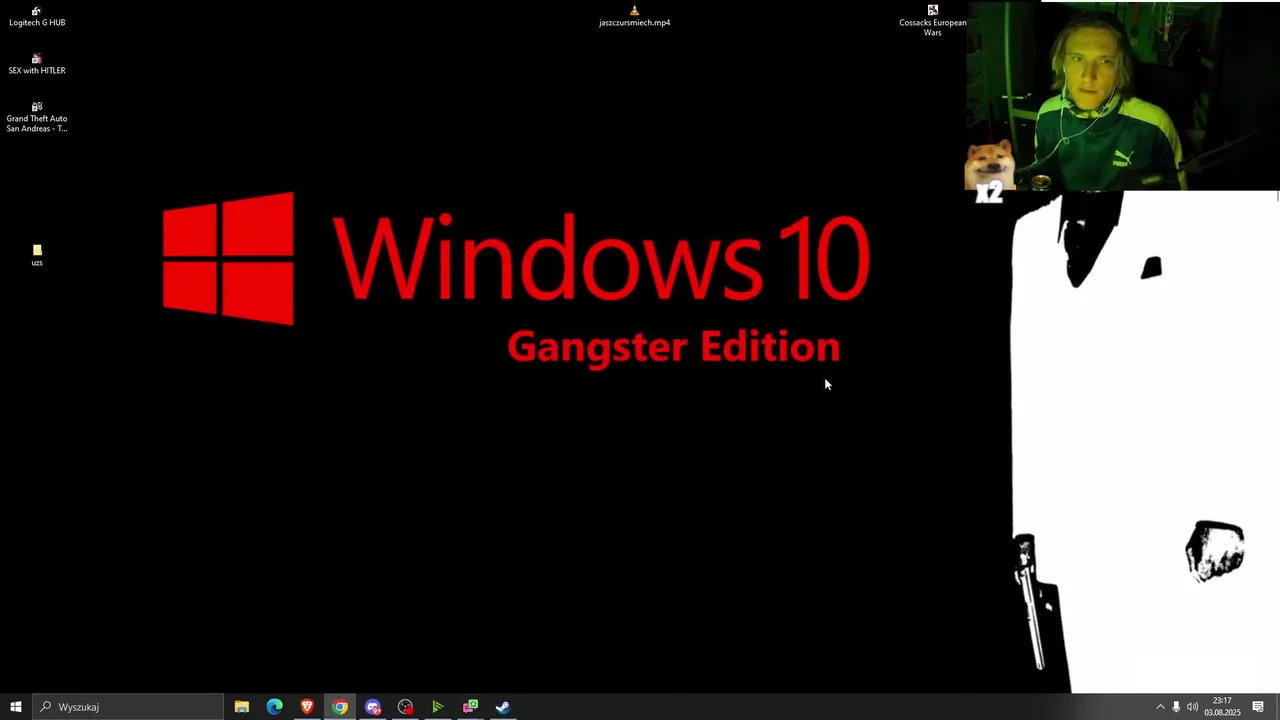Open Steam from the taskbar

503,707
